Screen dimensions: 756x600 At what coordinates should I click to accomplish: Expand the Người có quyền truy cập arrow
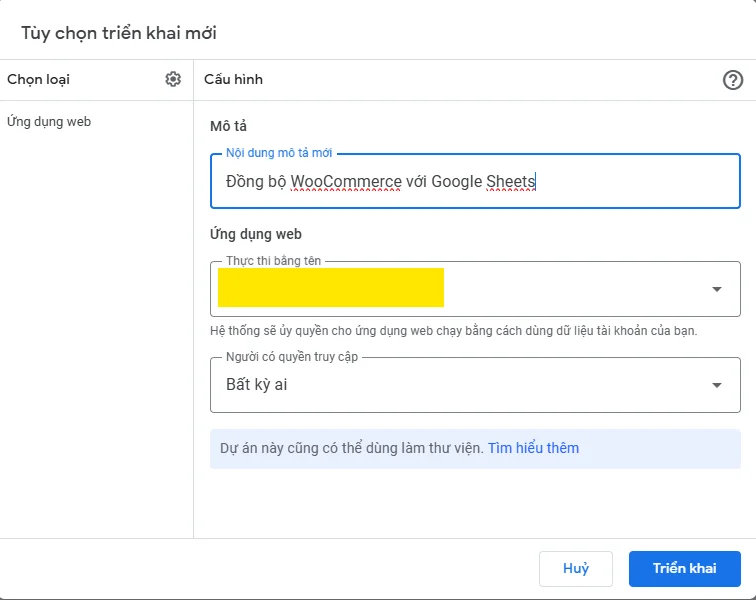[x=717, y=385]
